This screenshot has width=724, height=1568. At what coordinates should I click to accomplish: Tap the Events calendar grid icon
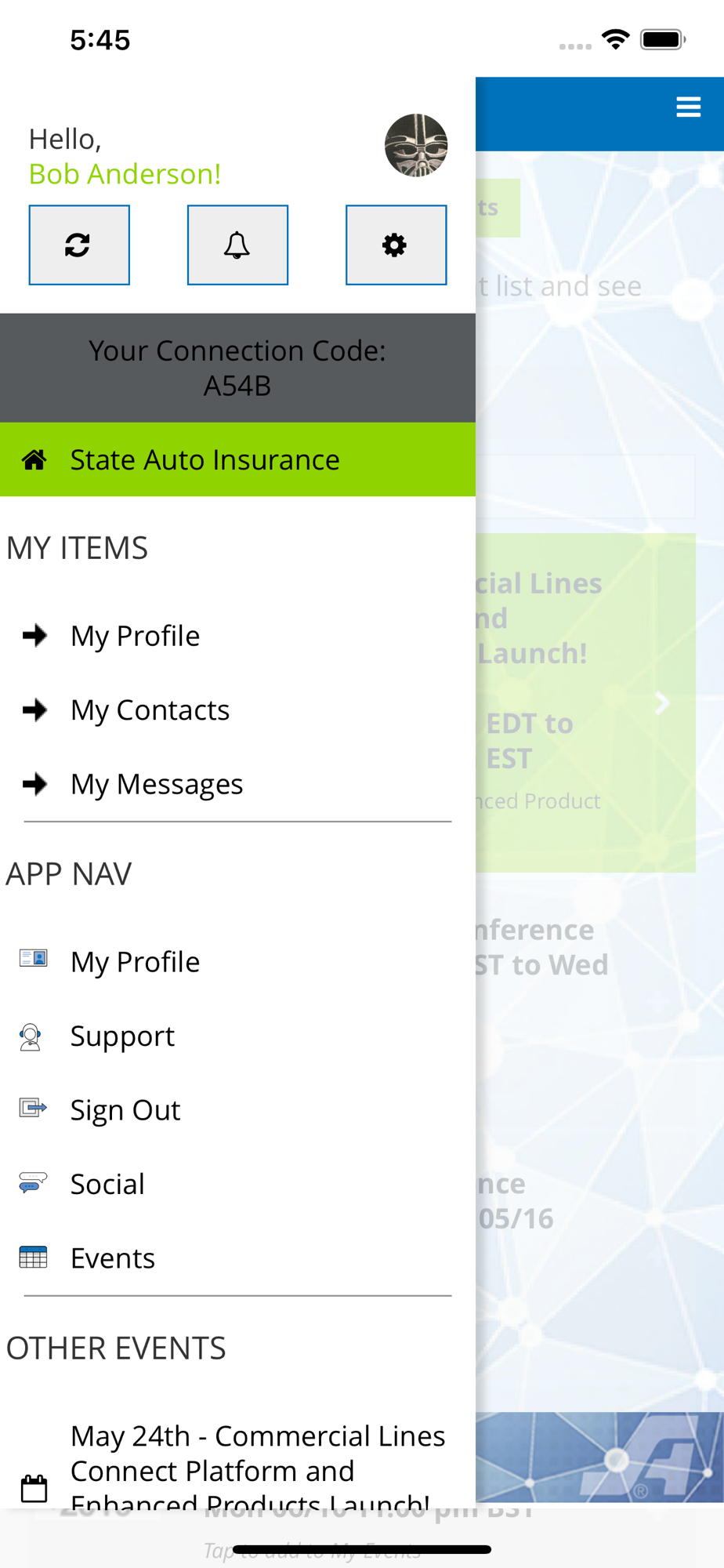(33, 1258)
